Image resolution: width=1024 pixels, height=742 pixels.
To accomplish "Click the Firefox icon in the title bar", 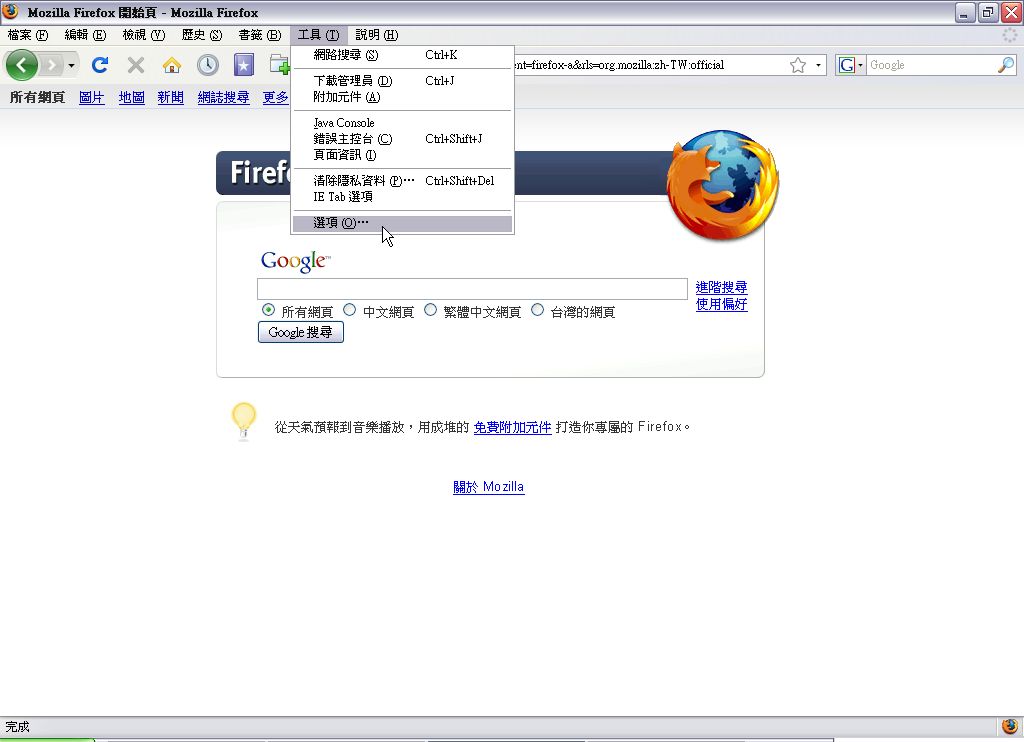I will (10, 12).
